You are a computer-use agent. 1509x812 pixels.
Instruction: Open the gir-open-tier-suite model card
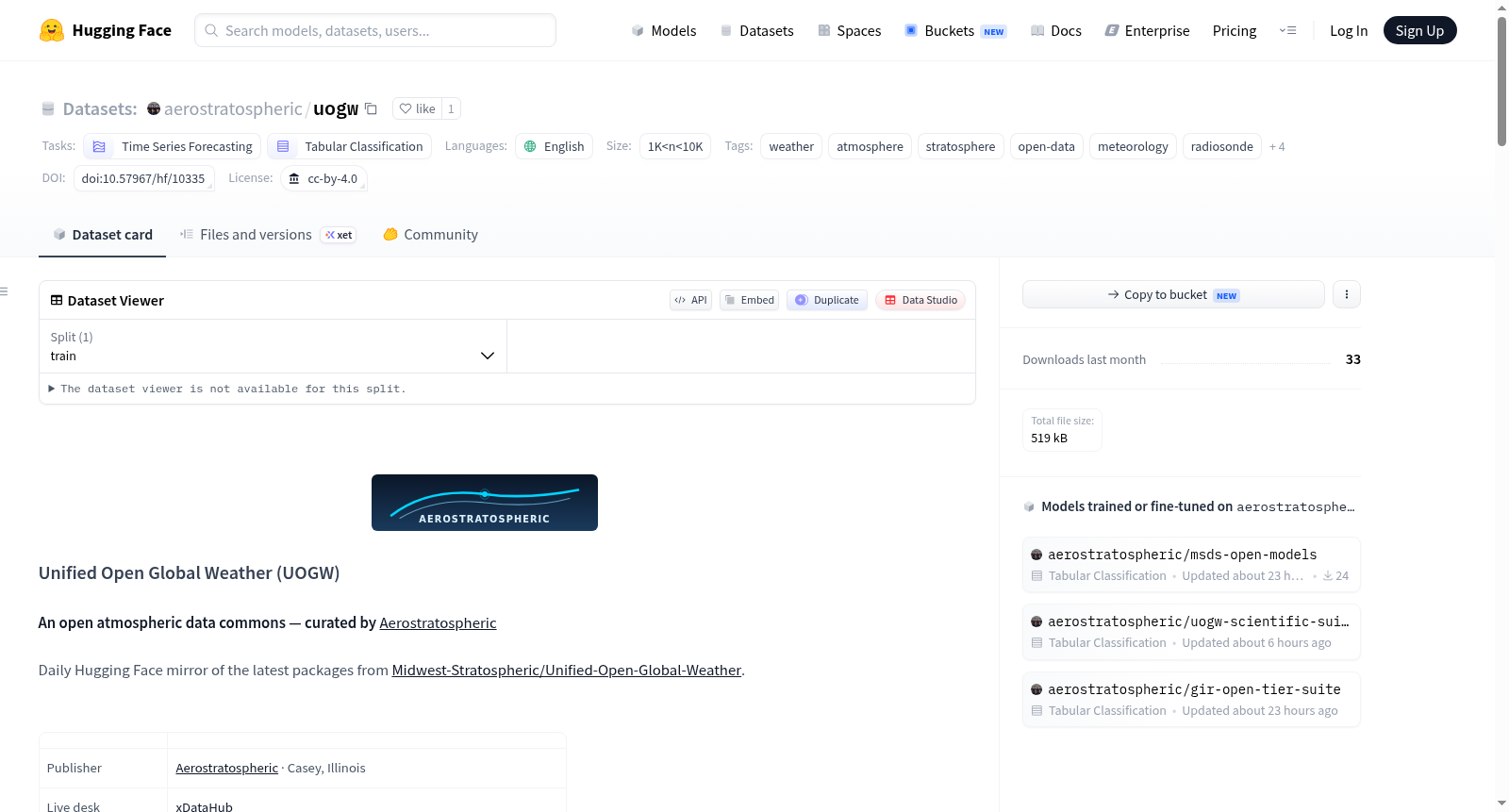(1191, 700)
